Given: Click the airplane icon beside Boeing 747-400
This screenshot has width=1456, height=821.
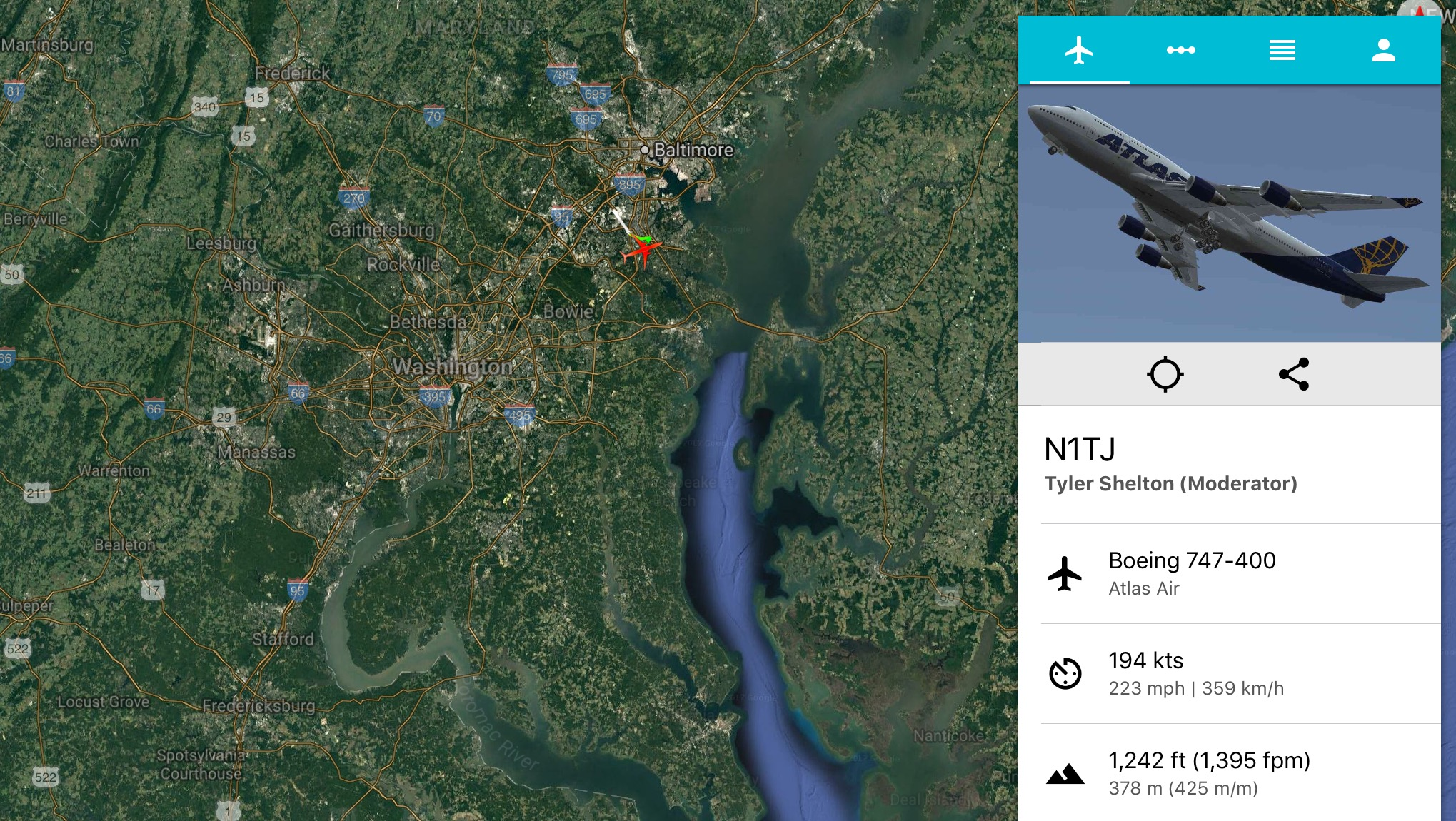Looking at the screenshot, I should click(1065, 573).
